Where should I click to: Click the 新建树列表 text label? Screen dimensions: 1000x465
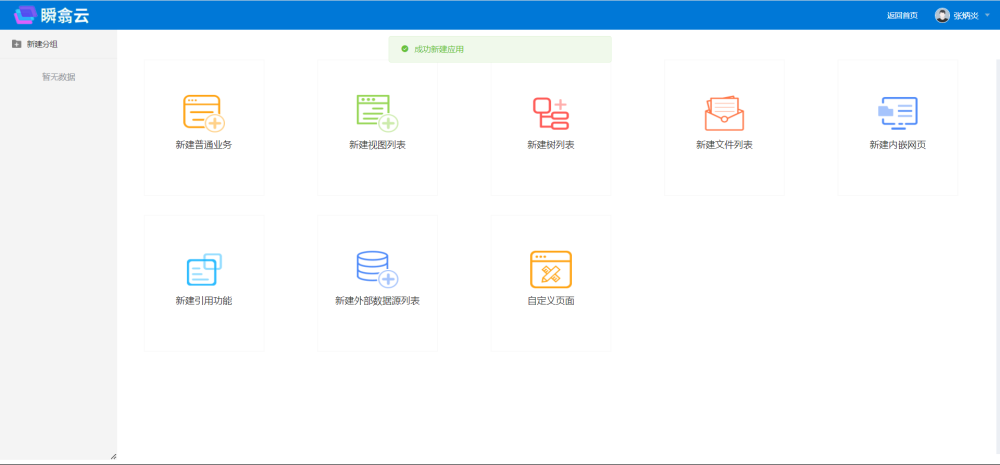550,145
